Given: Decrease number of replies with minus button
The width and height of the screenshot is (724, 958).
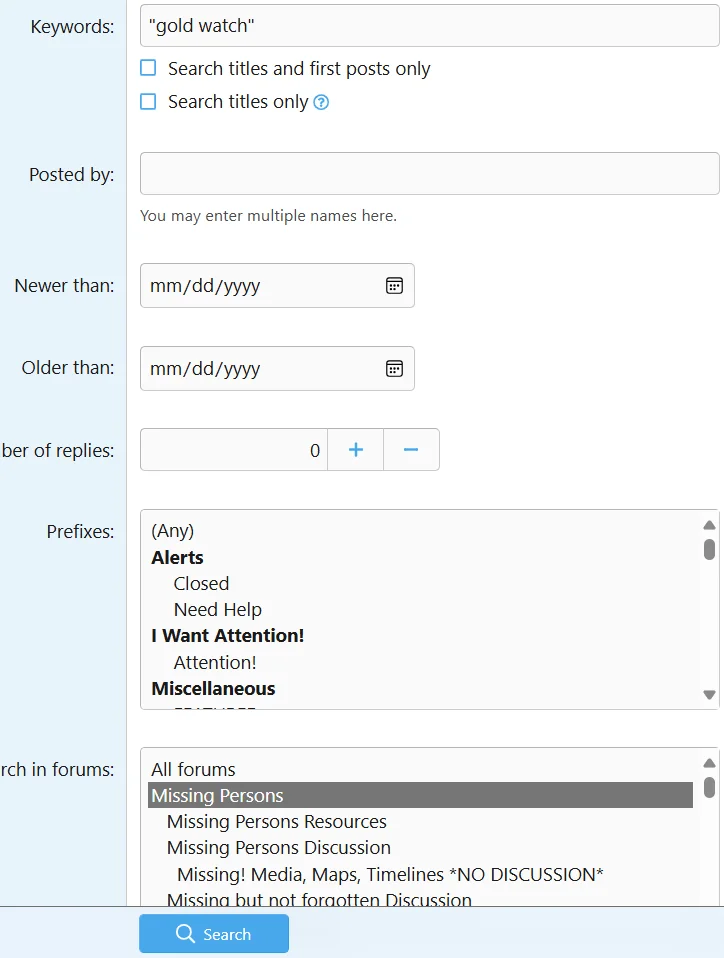Looking at the screenshot, I should point(411,450).
